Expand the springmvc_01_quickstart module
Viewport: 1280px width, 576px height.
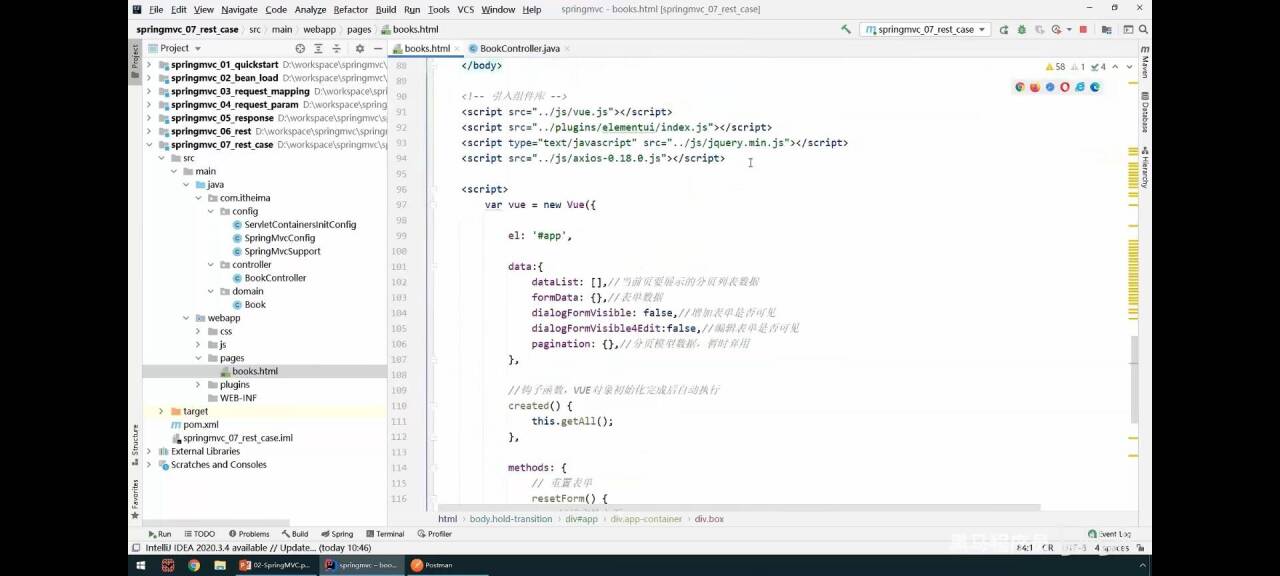tap(149, 64)
